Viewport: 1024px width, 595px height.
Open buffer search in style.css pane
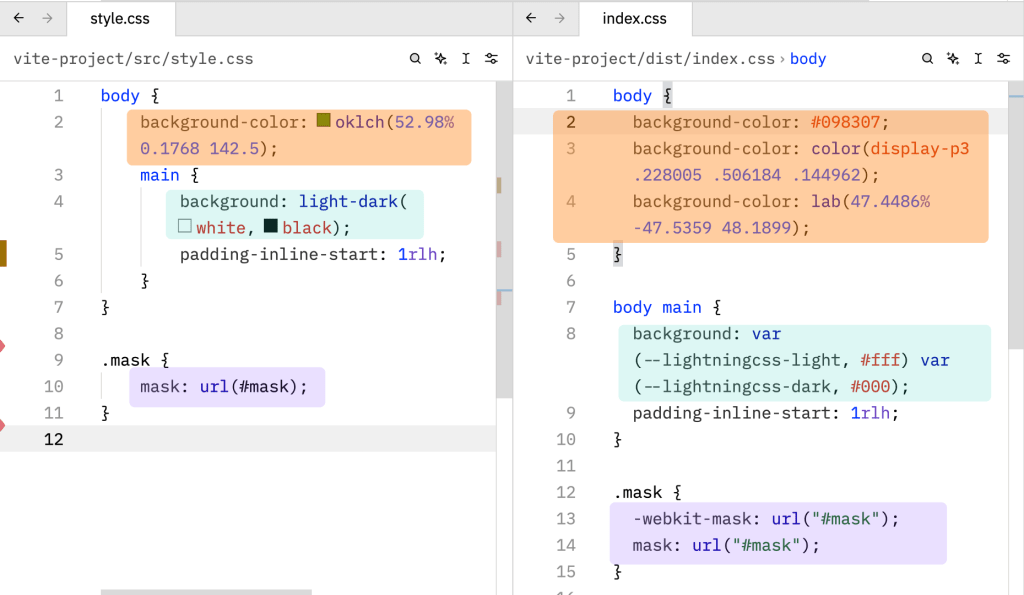tap(415, 59)
